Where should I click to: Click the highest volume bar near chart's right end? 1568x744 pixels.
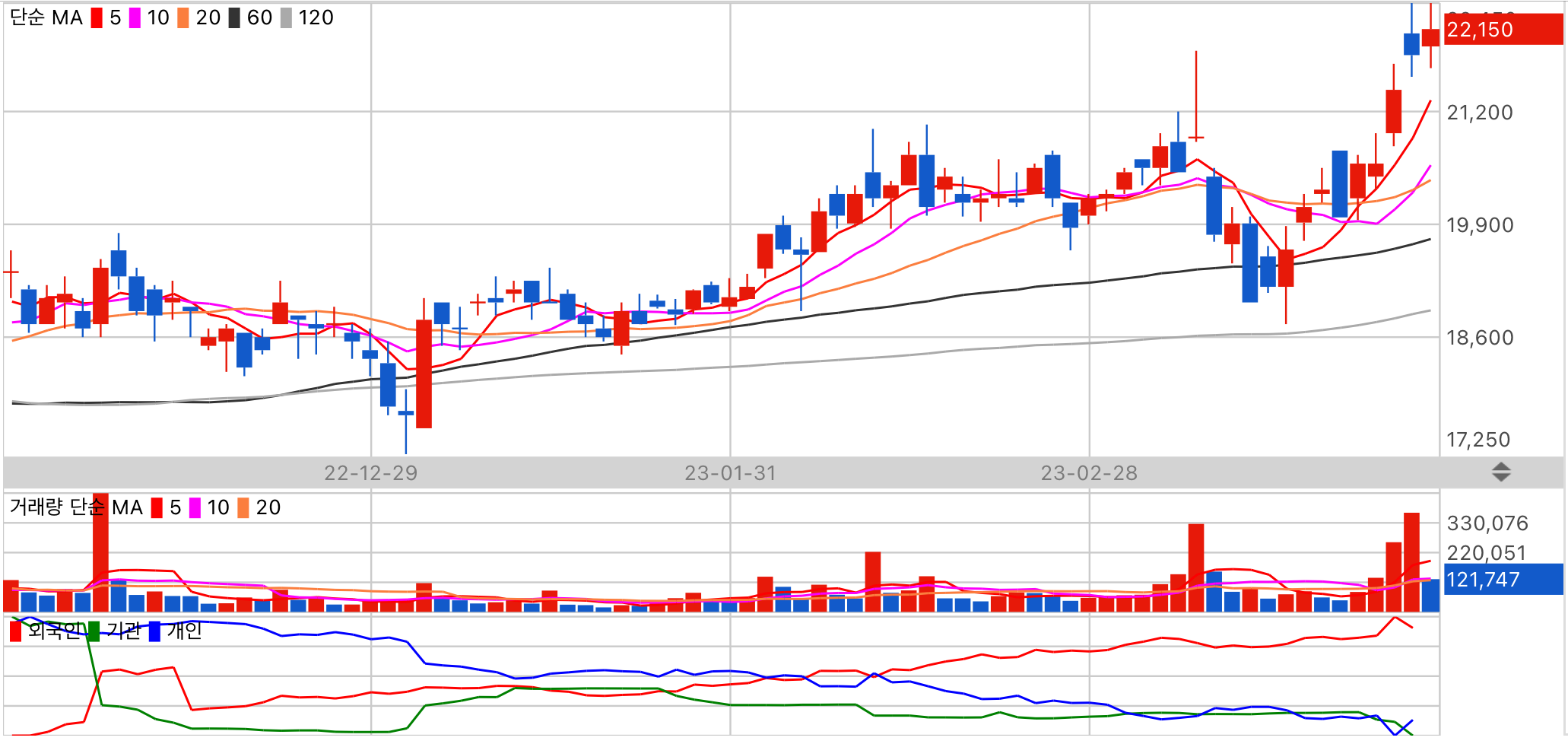point(1411,562)
